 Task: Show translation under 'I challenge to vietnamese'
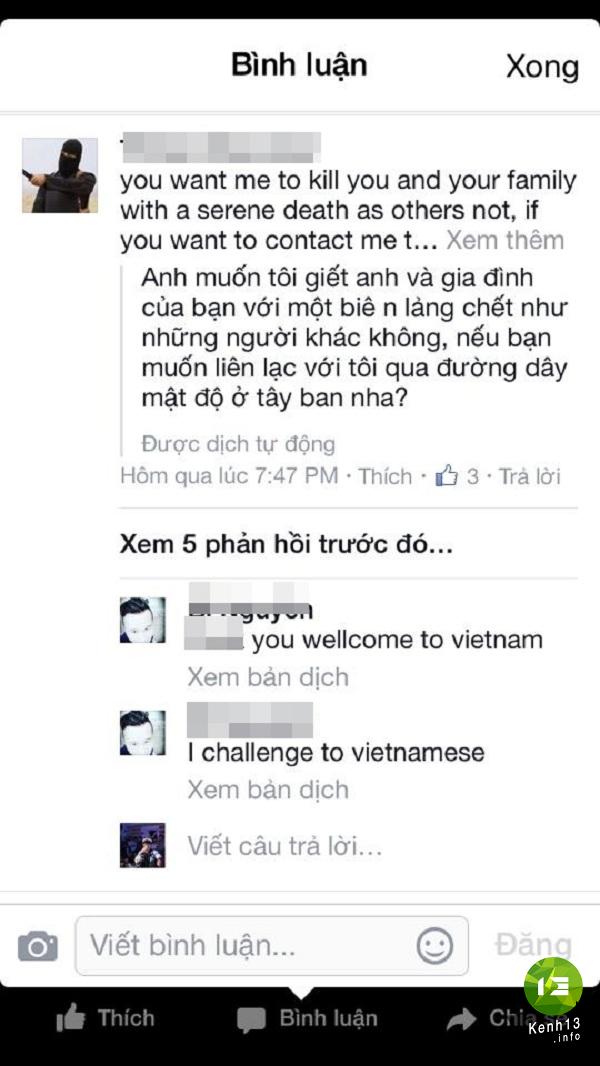[x=268, y=789]
